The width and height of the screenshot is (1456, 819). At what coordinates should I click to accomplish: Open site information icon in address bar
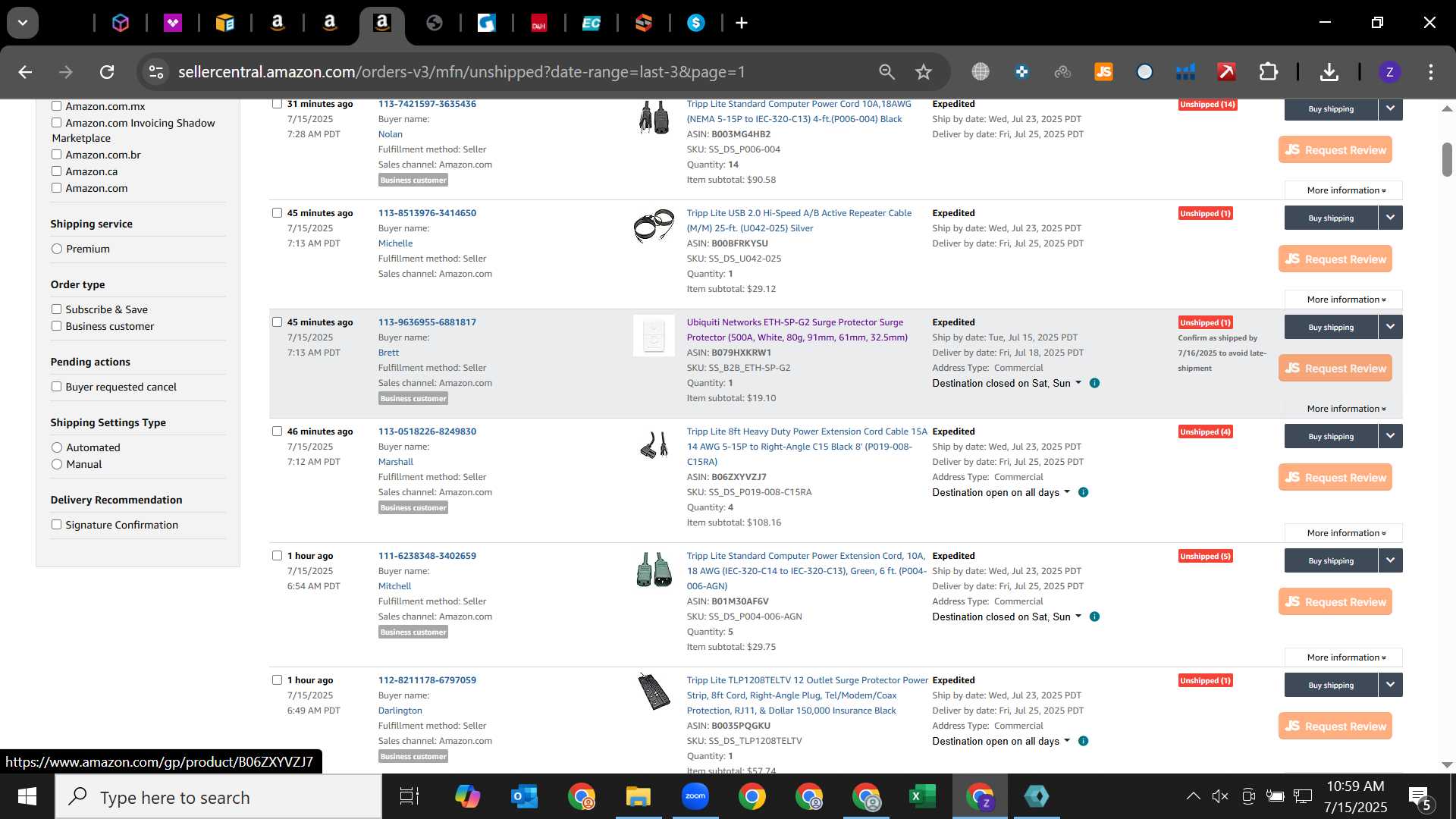[x=156, y=72]
